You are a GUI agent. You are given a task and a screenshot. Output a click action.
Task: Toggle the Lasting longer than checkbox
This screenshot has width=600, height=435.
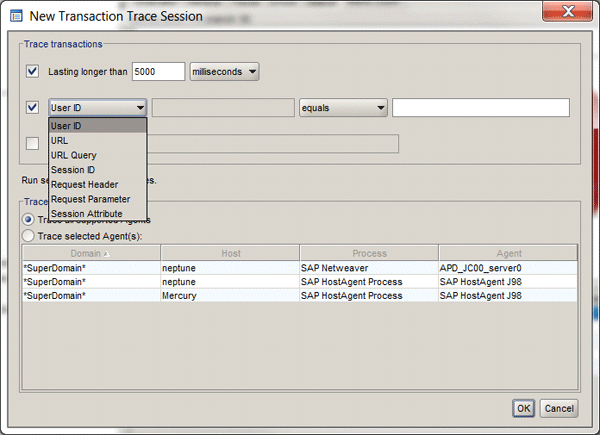pos(33,71)
